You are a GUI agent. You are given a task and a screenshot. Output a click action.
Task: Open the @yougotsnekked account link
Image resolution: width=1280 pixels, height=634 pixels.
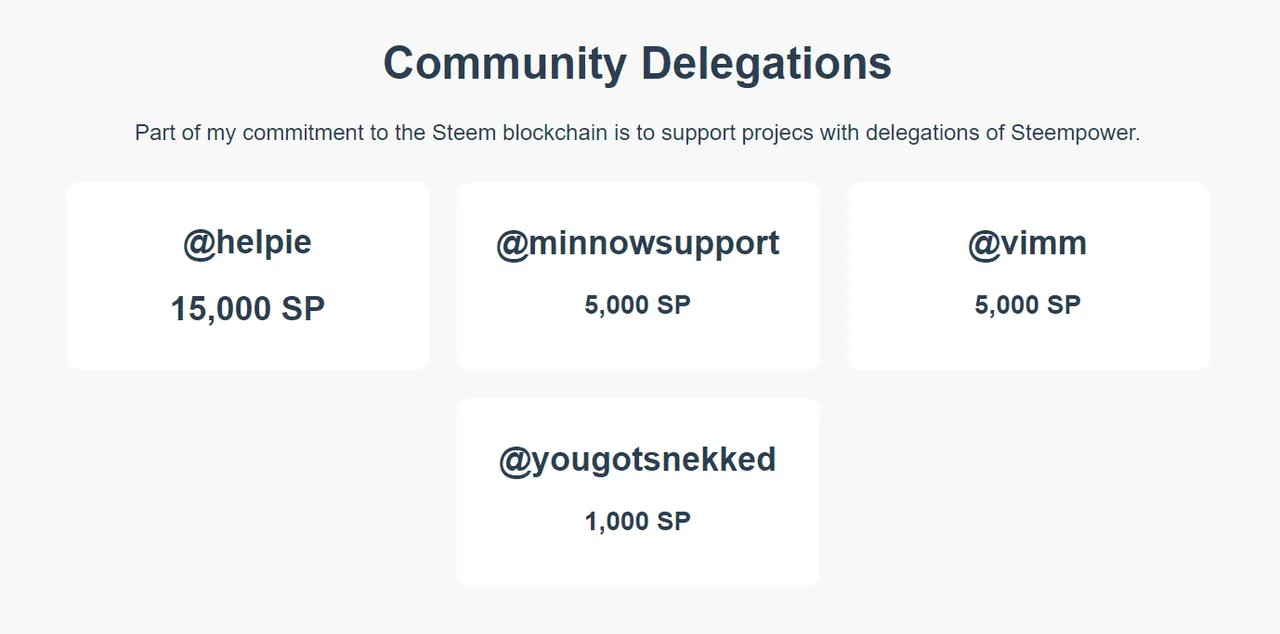point(638,460)
